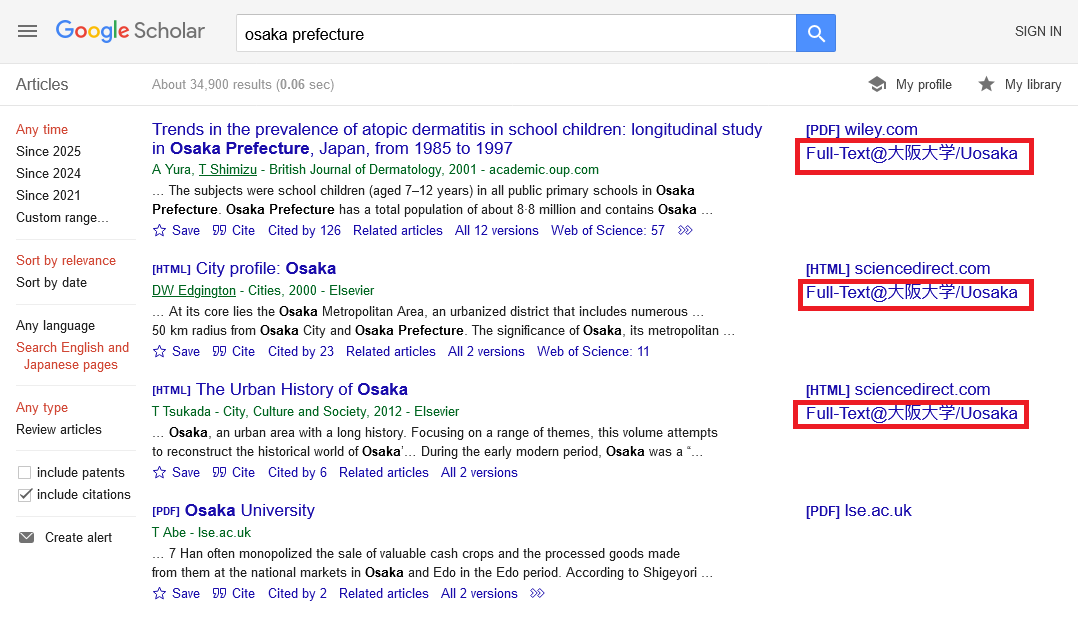Select Search English and Japanese pages
Image resolution: width=1078 pixels, height=626 pixels.
tap(72, 356)
